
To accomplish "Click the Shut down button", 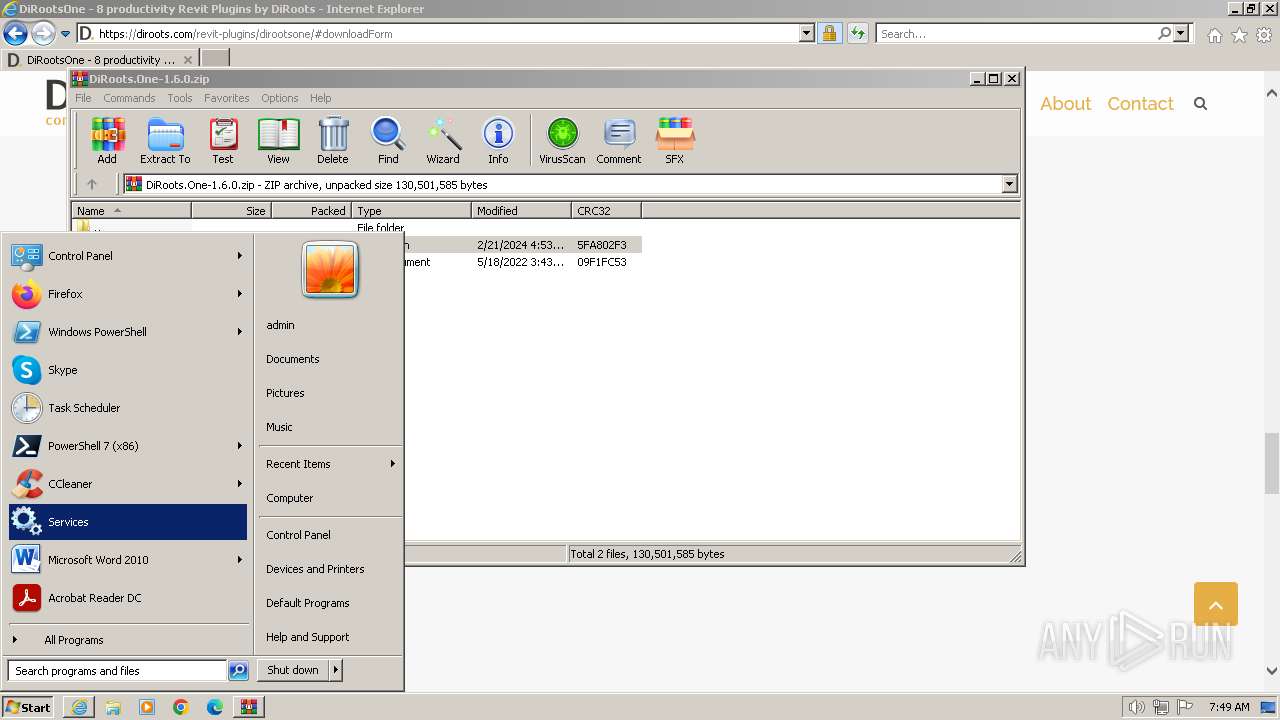I will coord(293,670).
